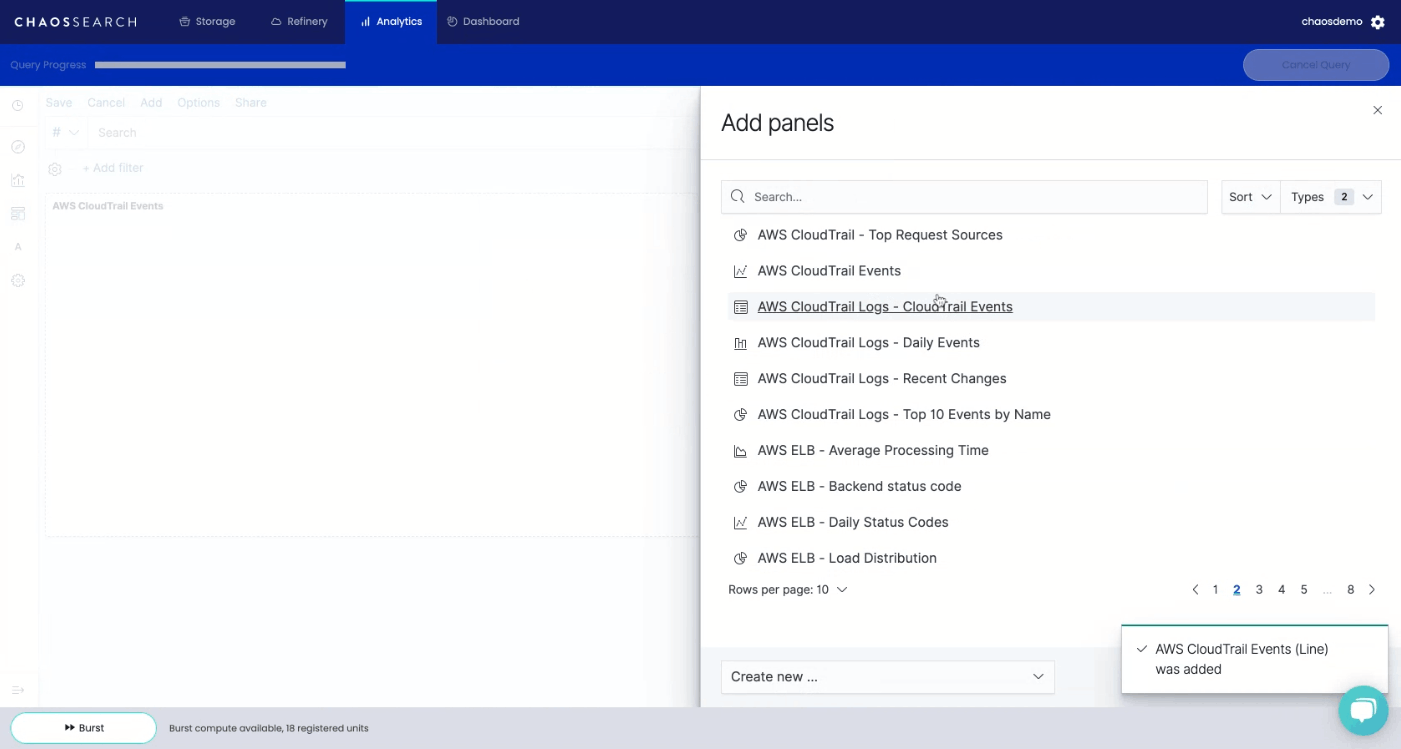
Task: Open the Create new dropdown
Action: (x=887, y=677)
